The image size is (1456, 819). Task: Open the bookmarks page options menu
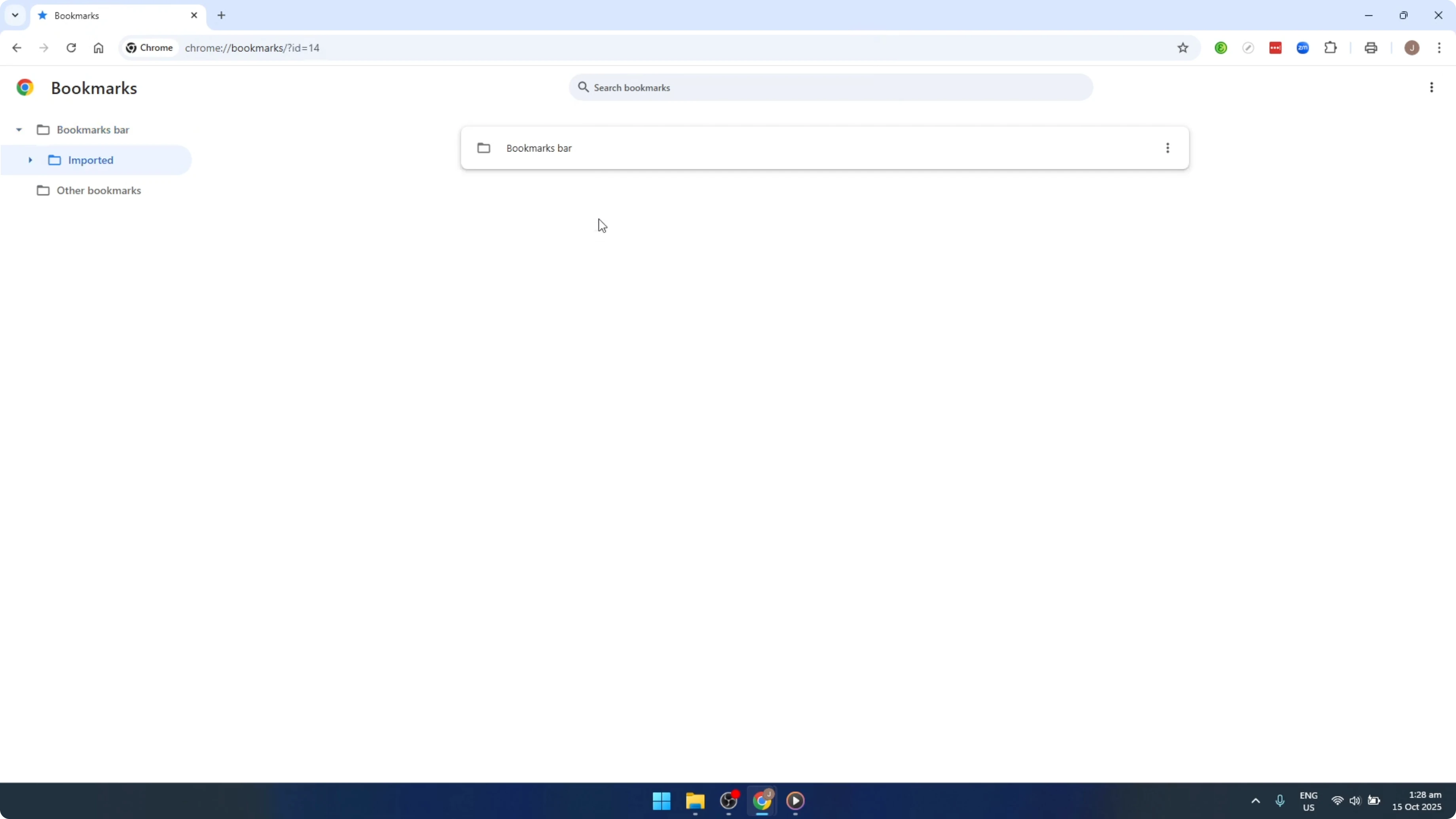(1432, 87)
